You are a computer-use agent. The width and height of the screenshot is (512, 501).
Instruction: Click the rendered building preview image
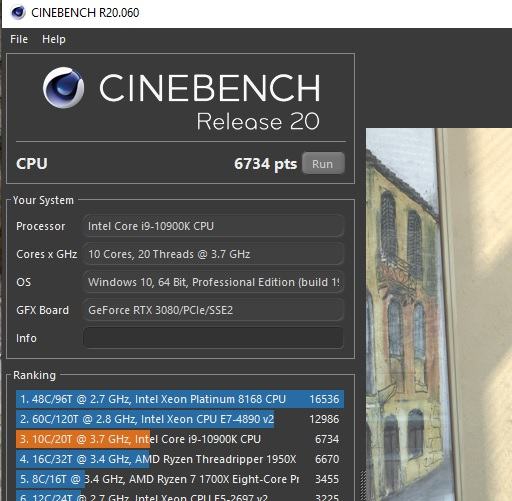point(439,314)
